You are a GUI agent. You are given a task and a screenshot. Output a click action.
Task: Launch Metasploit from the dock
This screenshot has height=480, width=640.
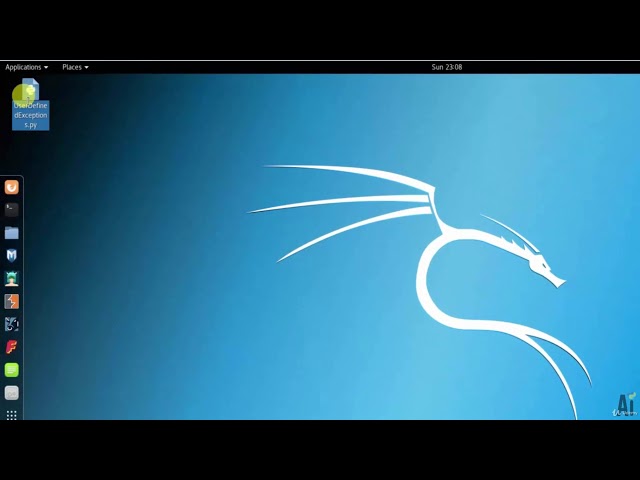(x=11, y=256)
